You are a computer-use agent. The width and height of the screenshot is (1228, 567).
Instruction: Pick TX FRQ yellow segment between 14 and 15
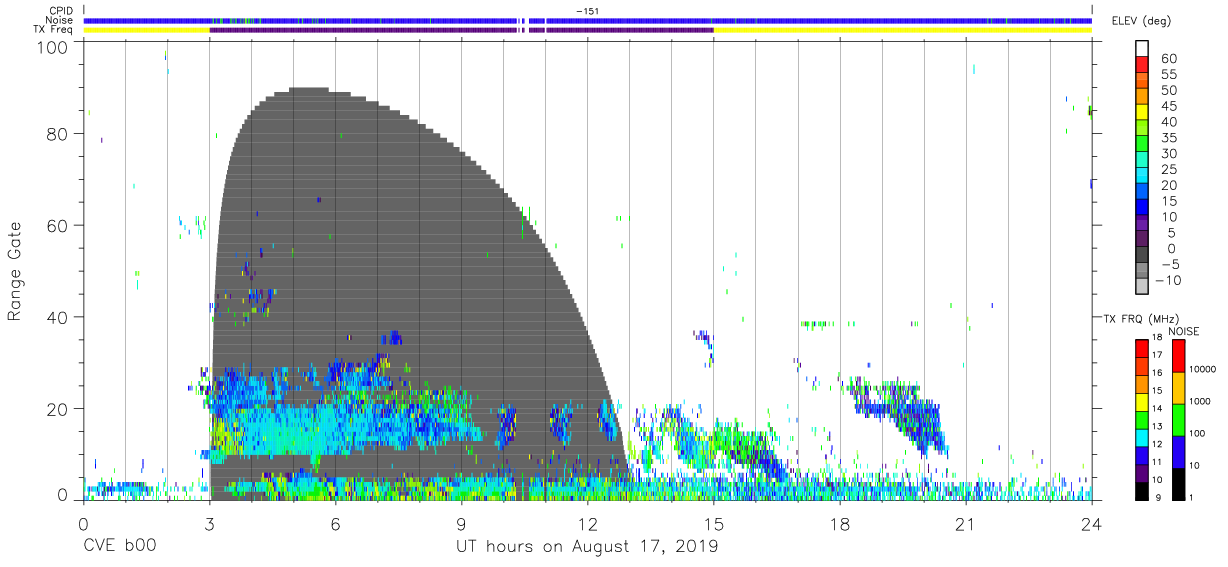[1143, 400]
